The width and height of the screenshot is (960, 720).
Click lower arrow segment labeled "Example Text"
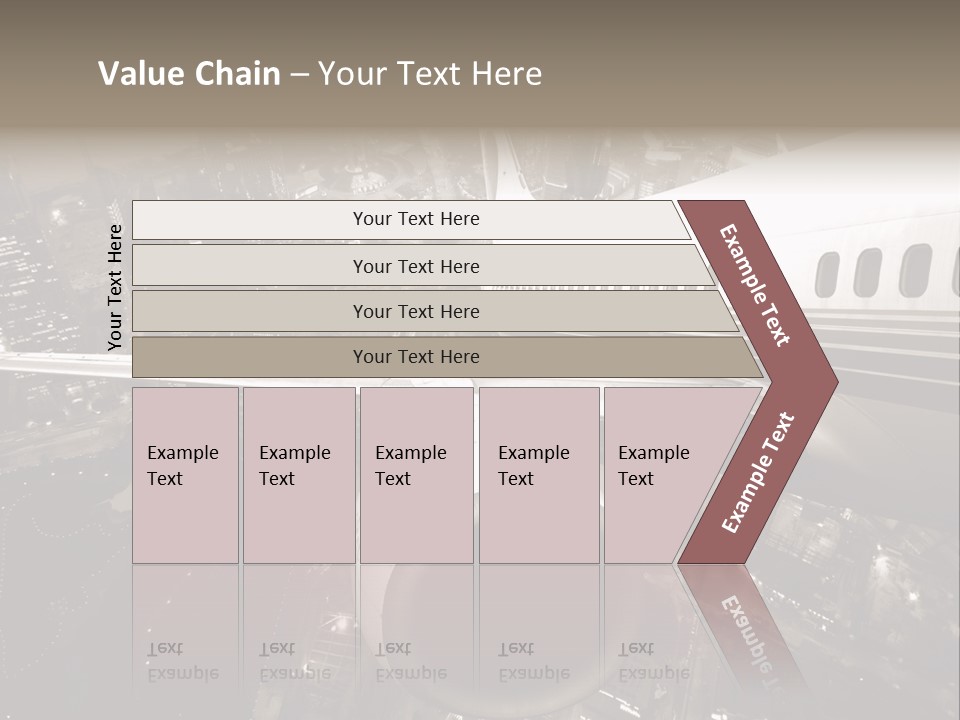[x=758, y=473]
